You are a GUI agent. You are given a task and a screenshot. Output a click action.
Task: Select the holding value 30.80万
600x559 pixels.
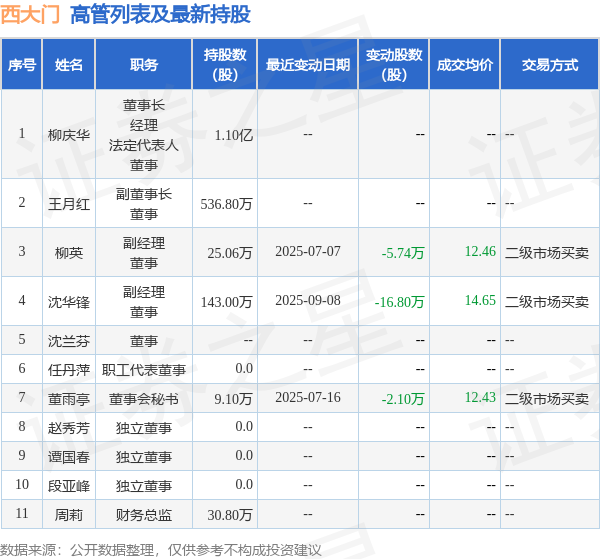point(230,515)
